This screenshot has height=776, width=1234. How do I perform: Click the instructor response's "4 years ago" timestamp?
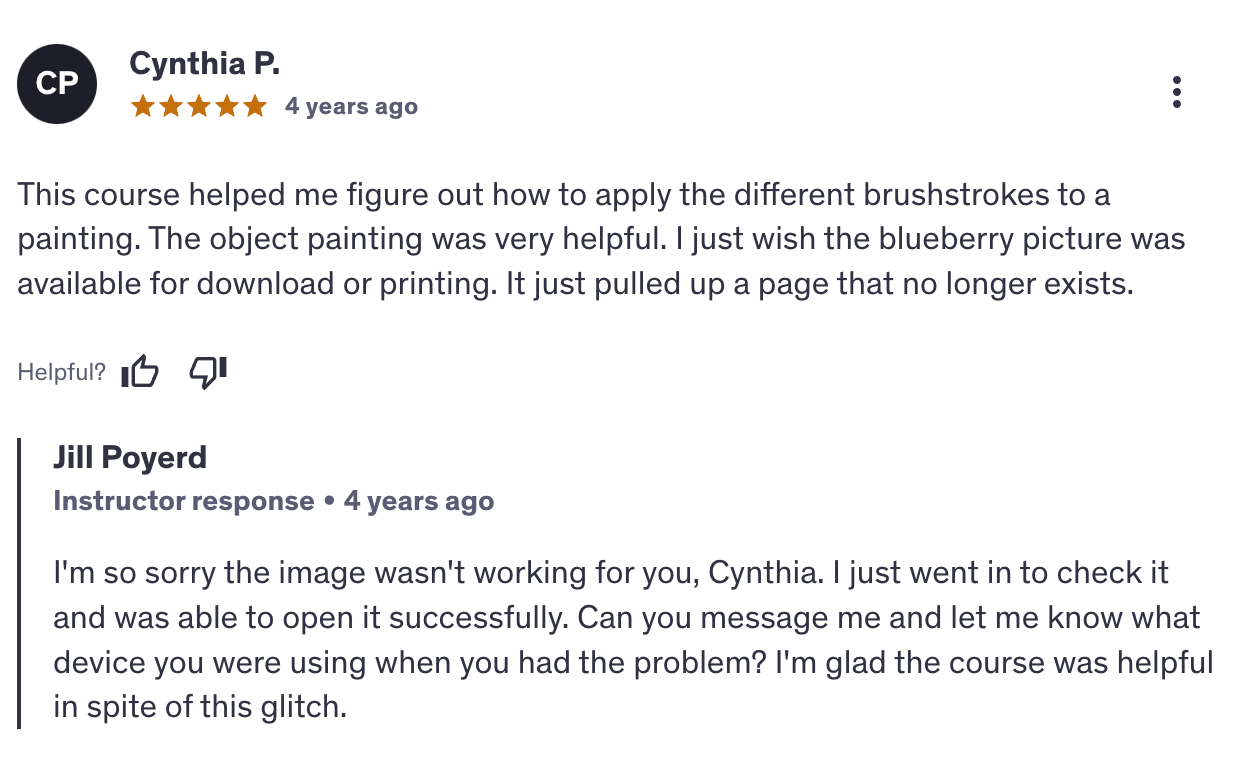click(x=419, y=501)
